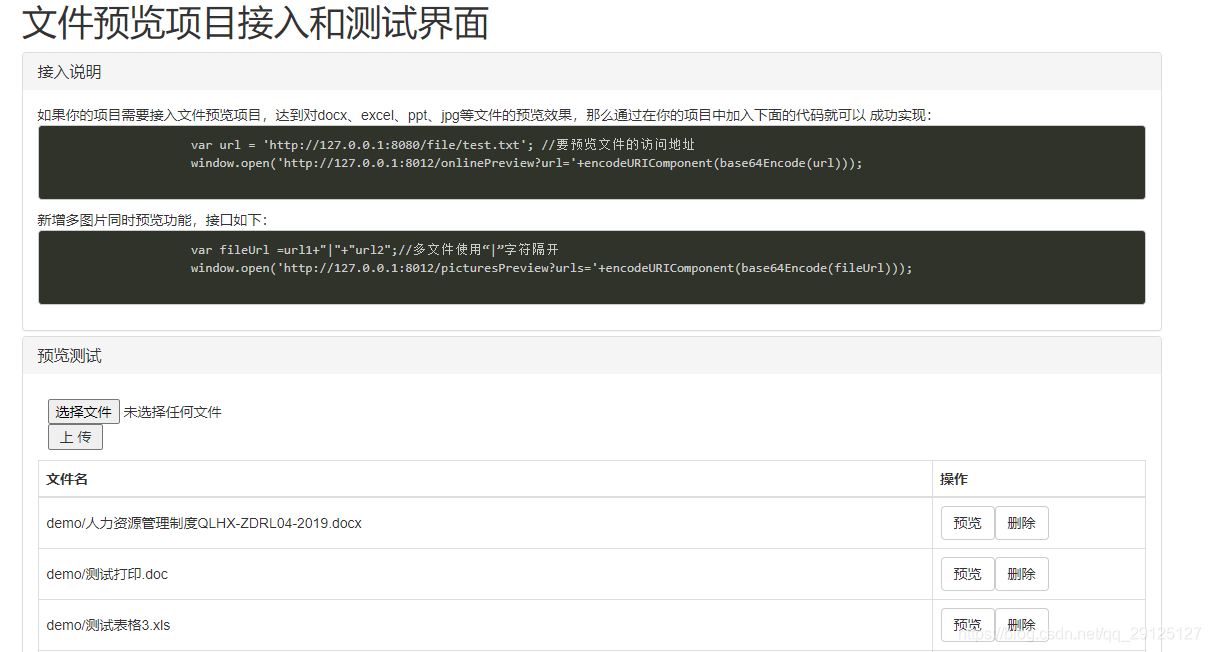Delete the 人力资源管理制度QLHX-ZDRL04-2019.docx file
The image size is (1211, 652).
pyautogui.click(x=1021, y=523)
